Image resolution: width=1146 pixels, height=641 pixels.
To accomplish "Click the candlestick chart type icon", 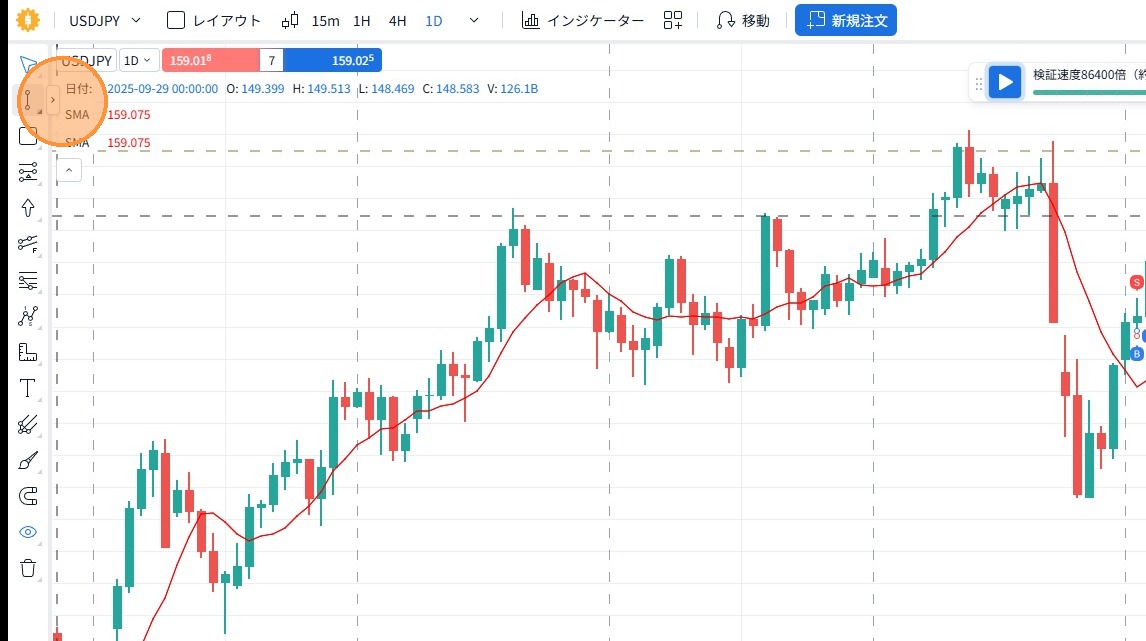I will tap(290, 20).
